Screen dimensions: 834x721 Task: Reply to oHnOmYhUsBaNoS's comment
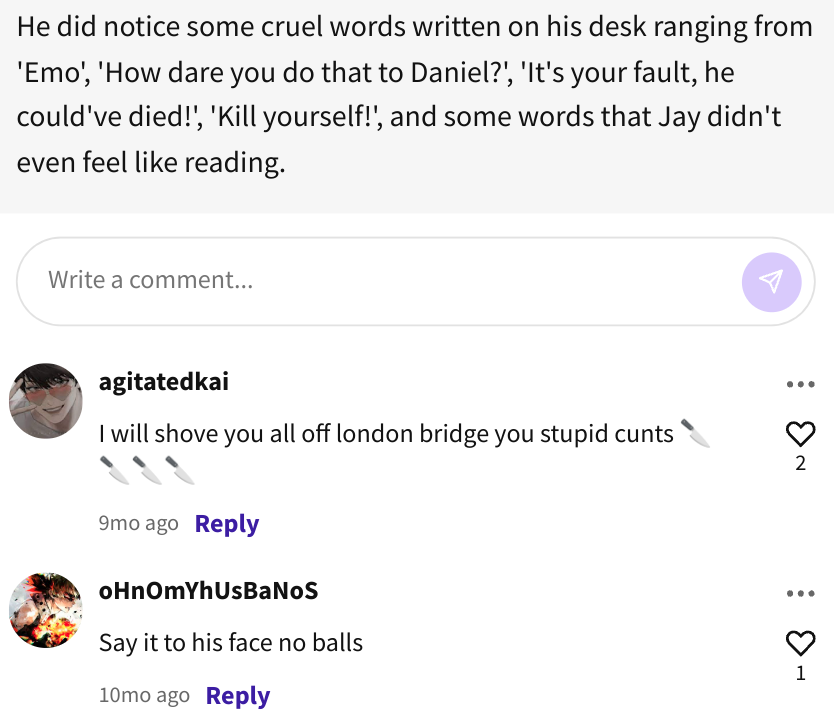click(x=238, y=696)
